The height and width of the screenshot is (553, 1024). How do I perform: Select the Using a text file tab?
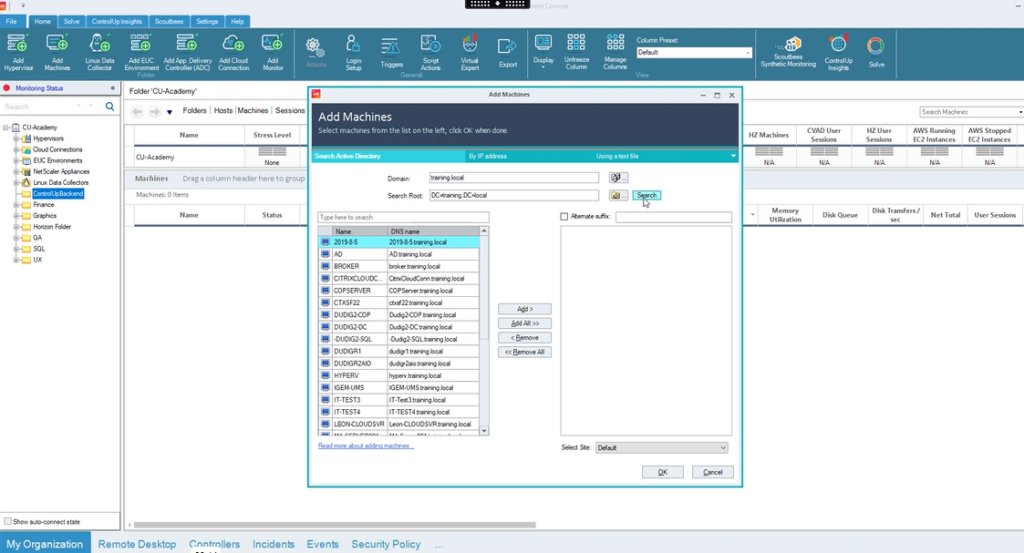point(617,156)
